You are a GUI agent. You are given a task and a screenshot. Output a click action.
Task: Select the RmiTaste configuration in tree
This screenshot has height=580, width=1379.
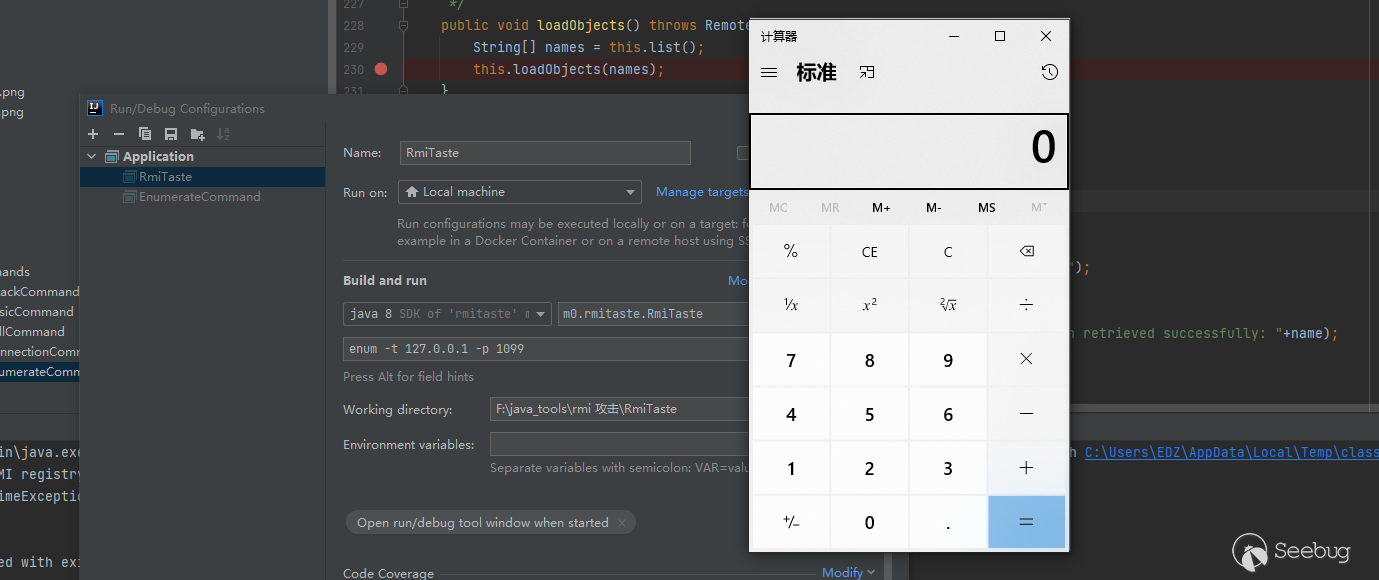[x=165, y=177]
